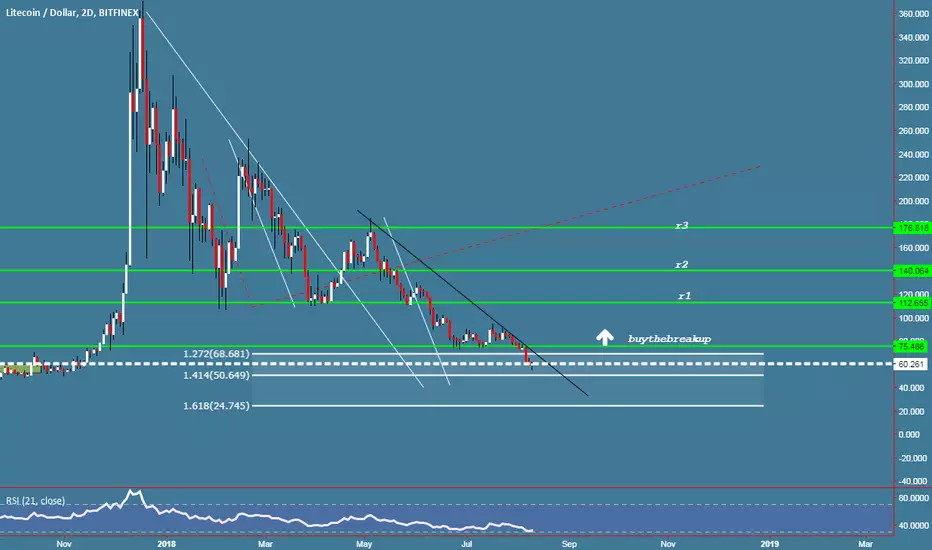The width and height of the screenshot is (932, 550).
Task: Select the 75.486 green price label
Action: [x=912, y=347]
